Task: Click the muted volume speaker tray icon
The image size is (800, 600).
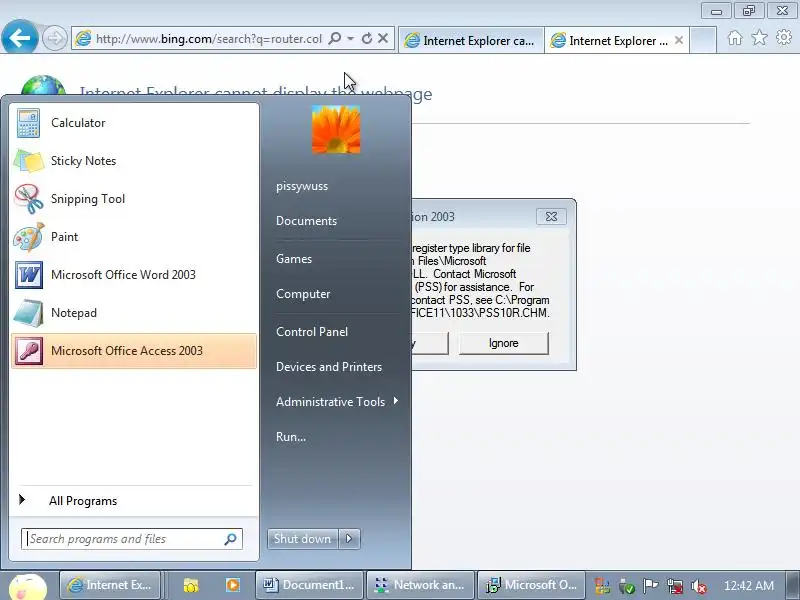Action: 698,586
